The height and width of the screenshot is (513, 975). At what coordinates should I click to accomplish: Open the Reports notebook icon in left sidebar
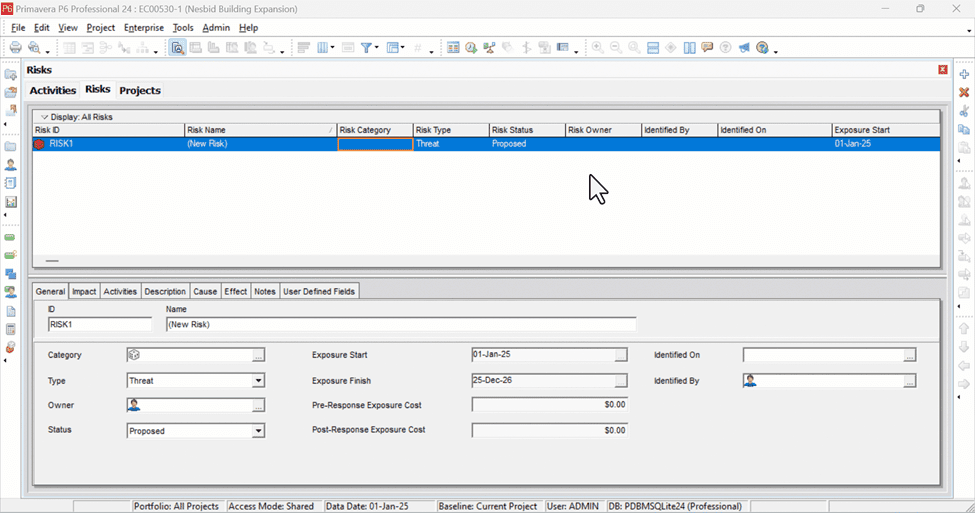11,183
